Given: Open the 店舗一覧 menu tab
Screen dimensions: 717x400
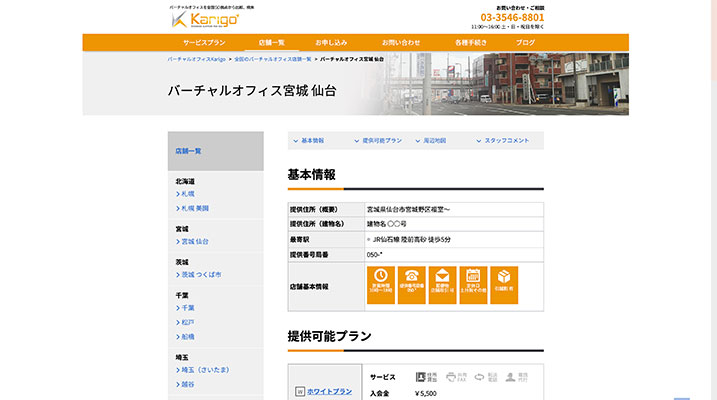Looking at the screenshot, I should coord(272,43).
